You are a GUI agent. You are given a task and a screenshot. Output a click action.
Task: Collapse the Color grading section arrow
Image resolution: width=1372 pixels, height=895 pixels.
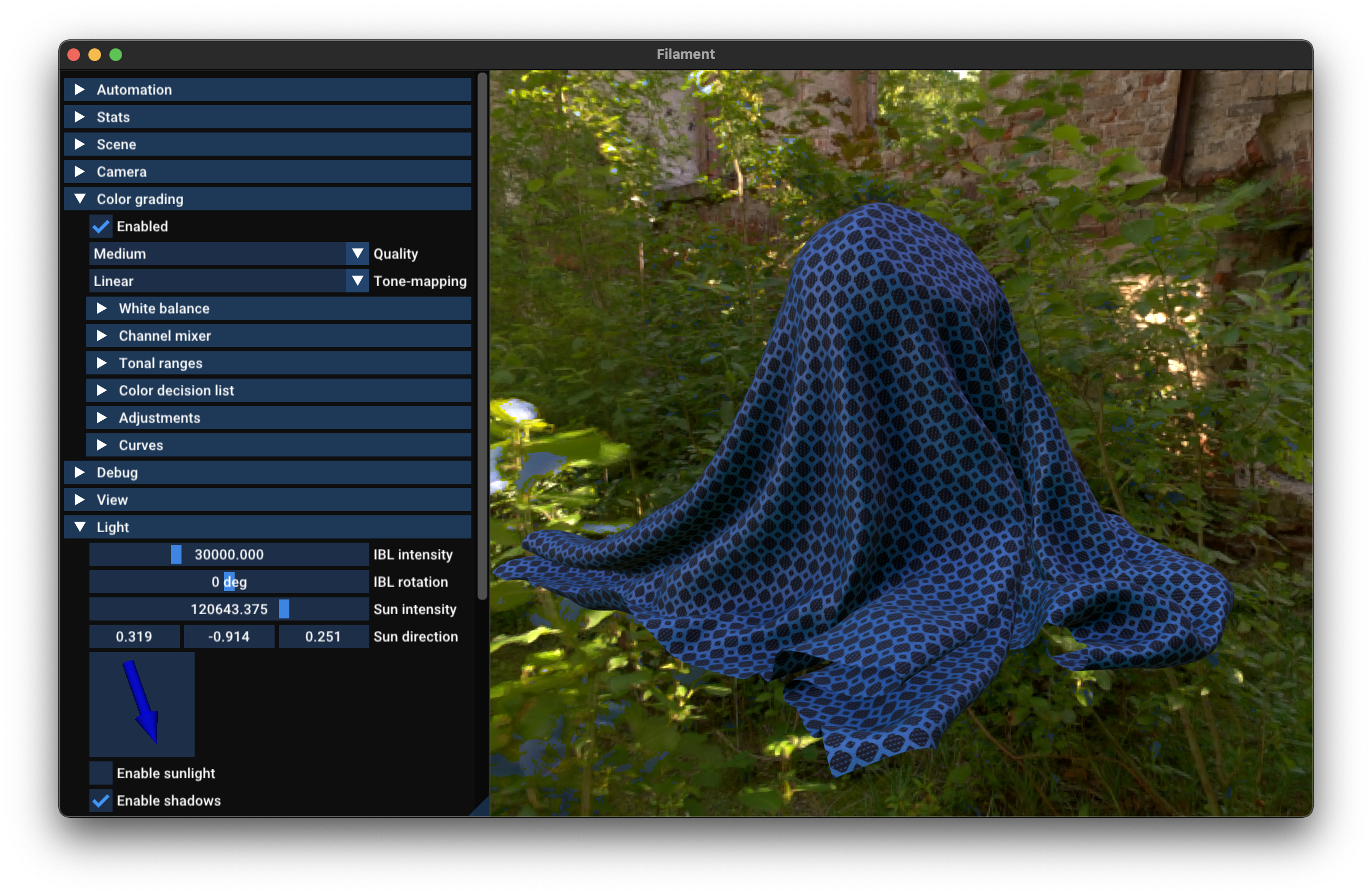80,199
